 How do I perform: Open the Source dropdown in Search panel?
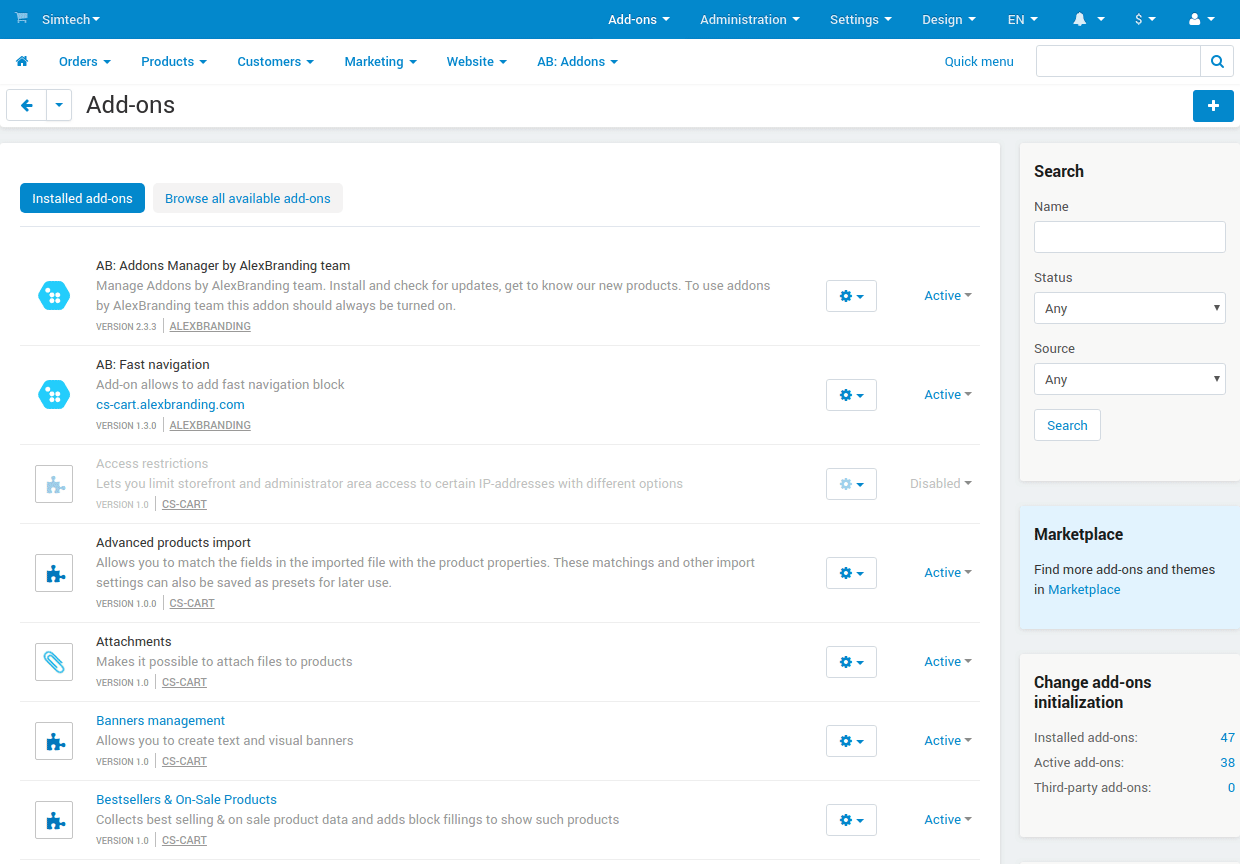pos(1129,380)
